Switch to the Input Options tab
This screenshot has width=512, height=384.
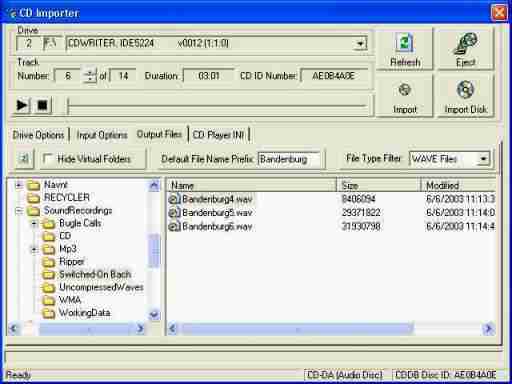[x=102, y=135]
